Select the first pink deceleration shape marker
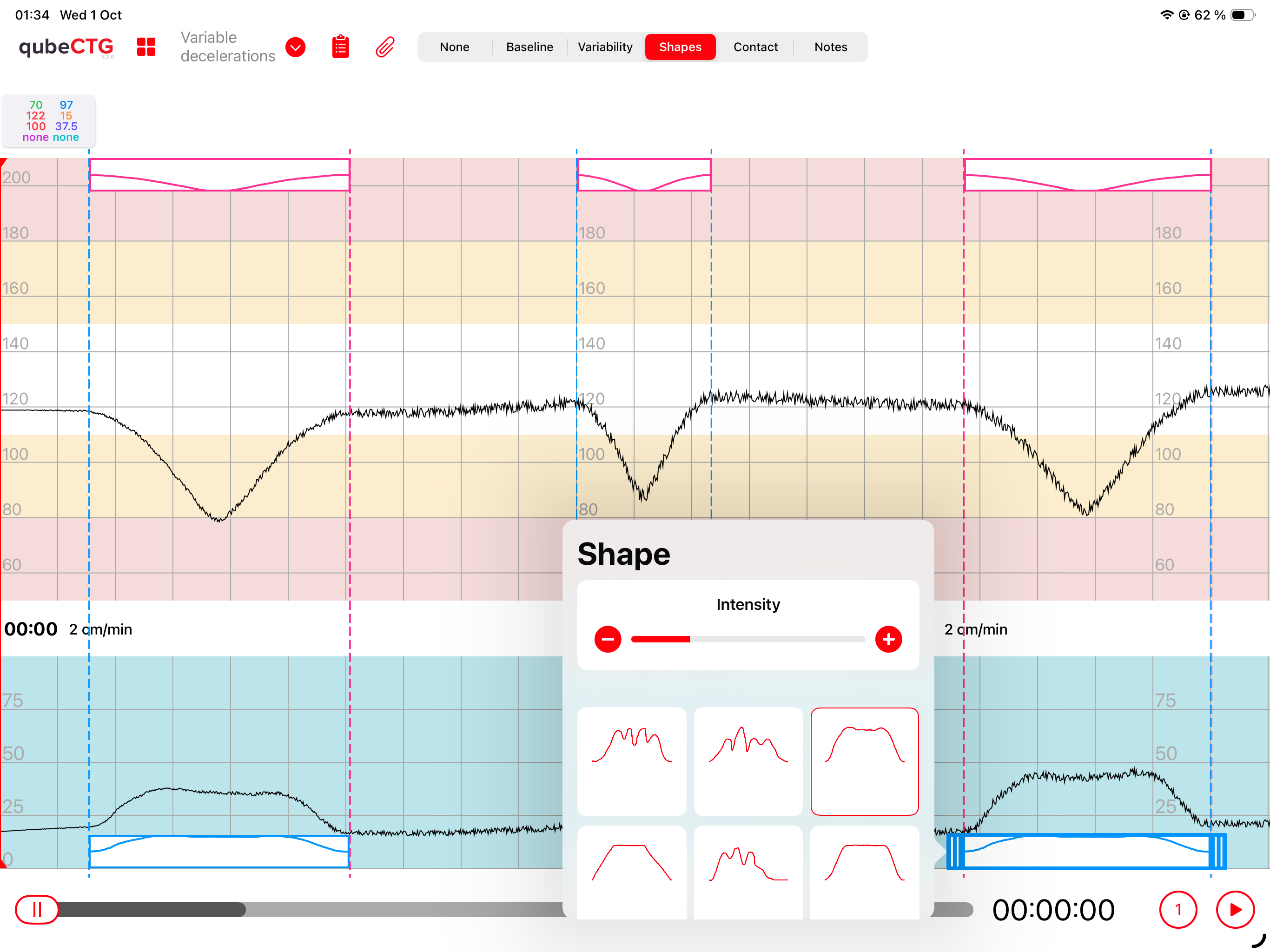 click(219, 175)
